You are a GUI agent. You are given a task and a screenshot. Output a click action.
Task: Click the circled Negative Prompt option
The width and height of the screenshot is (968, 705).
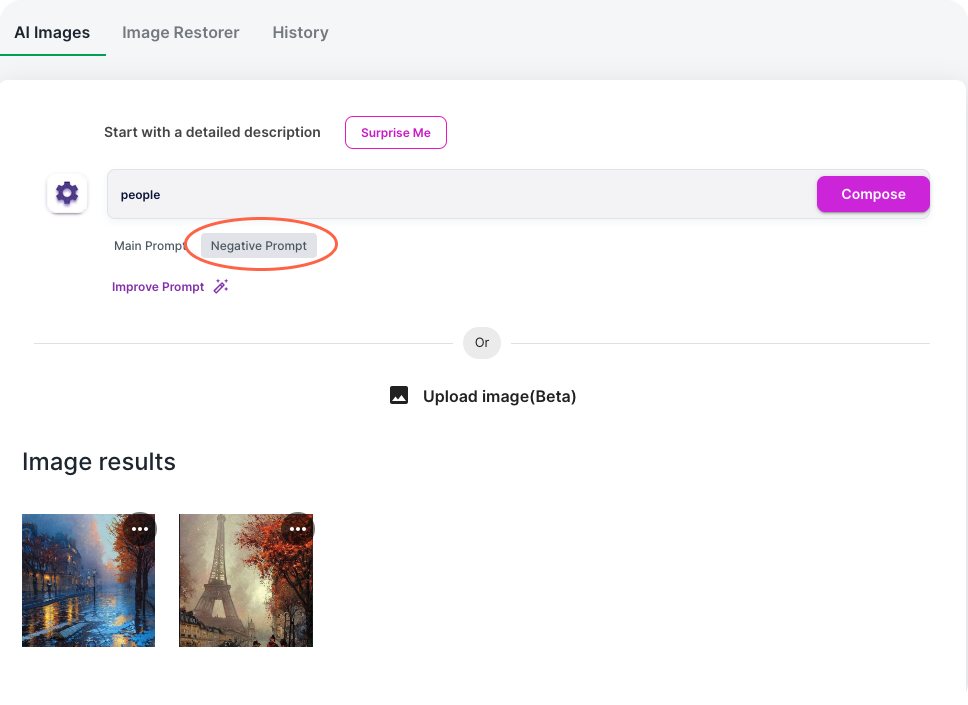coord(258,245)
